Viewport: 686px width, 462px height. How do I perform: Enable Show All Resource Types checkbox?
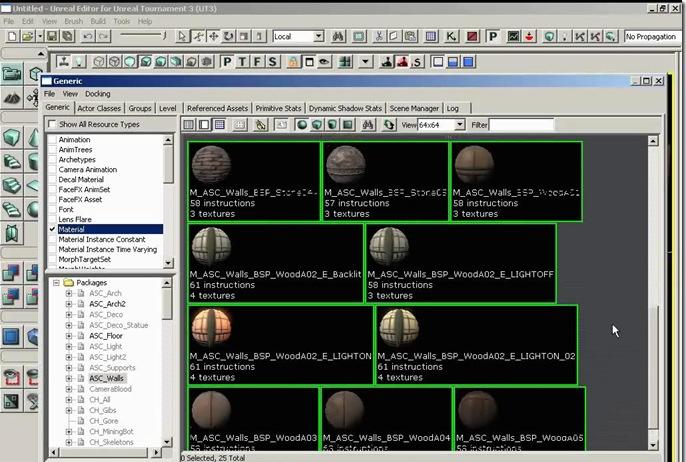coord(52,124)
